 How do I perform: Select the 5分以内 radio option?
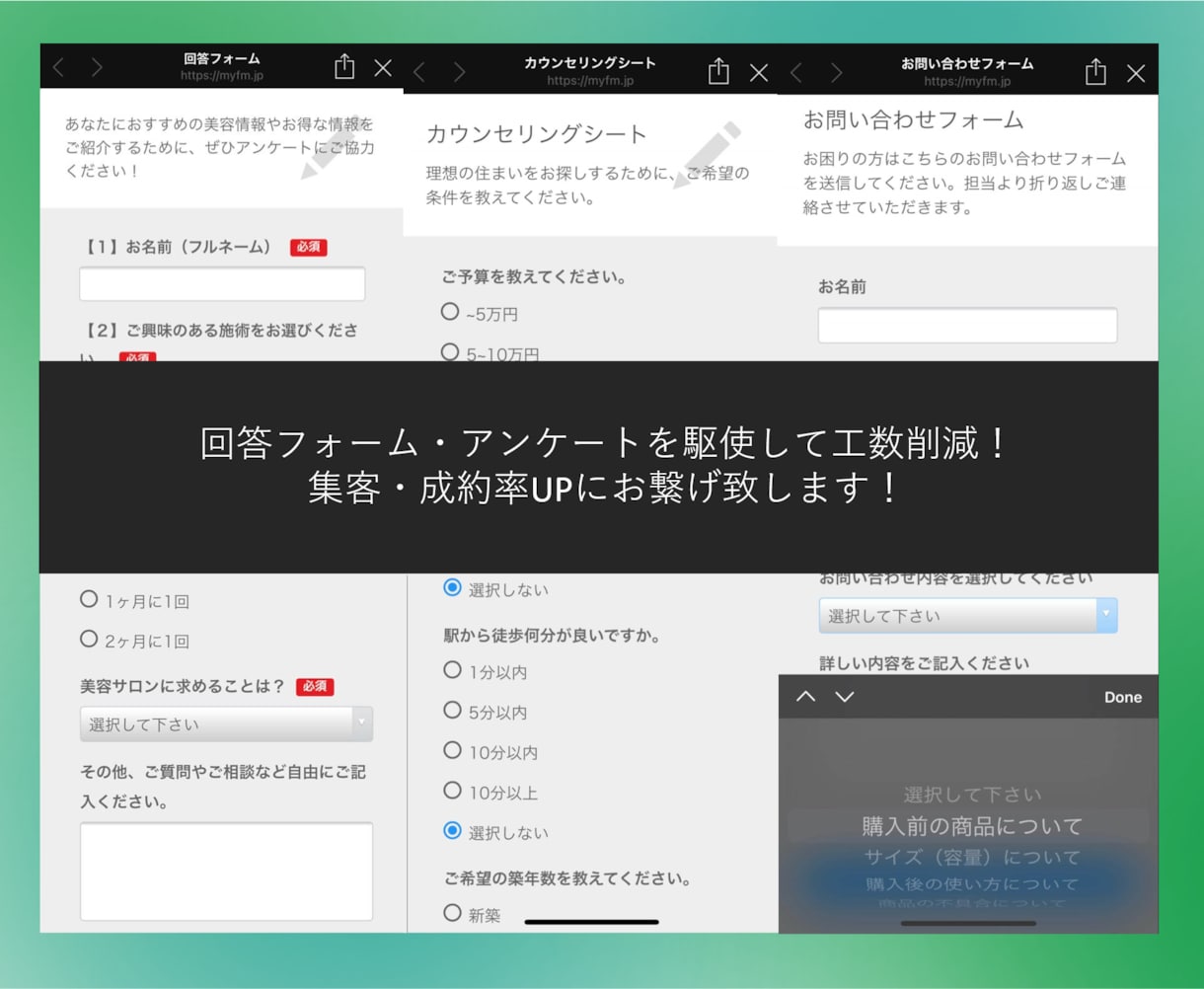[x=452, y=710]
